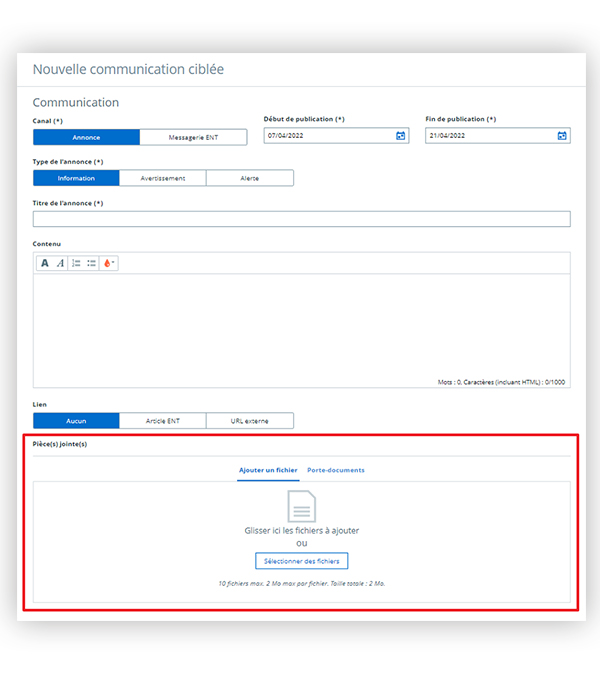Open the Début de publication calendar
600x700 pixels.
pos(401,136)
